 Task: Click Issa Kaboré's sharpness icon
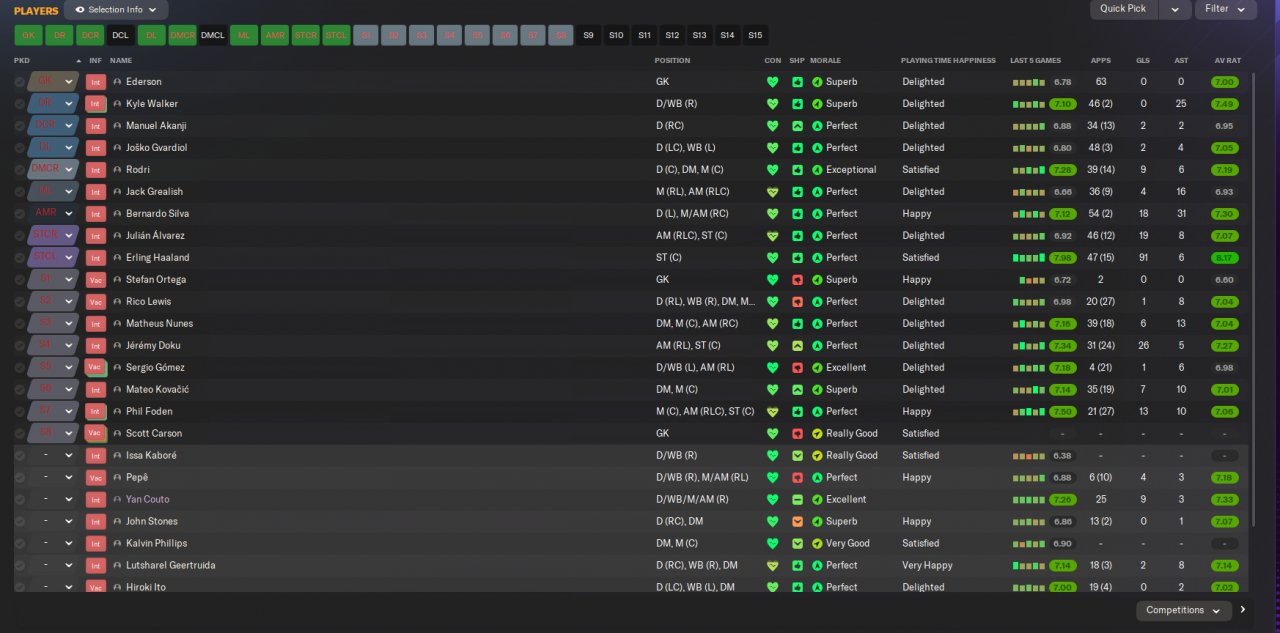tap(797, 456)
